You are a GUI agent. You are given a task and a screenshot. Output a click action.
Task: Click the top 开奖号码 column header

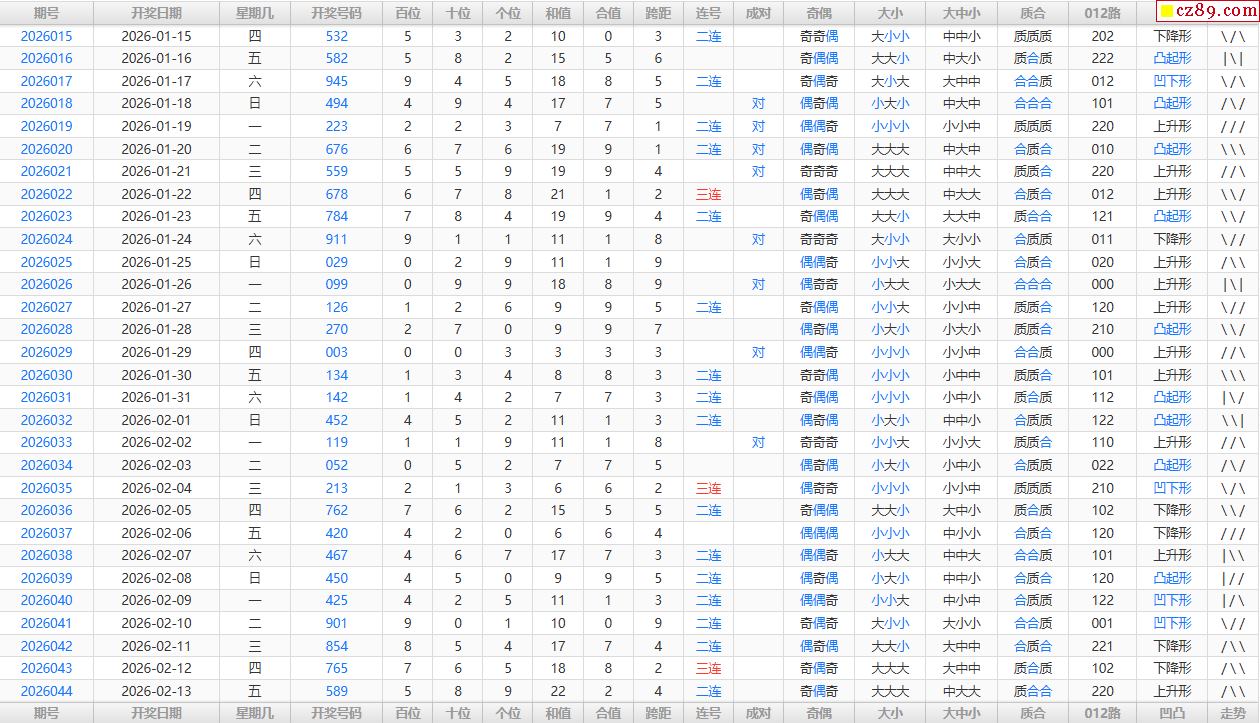click(337, 13)
